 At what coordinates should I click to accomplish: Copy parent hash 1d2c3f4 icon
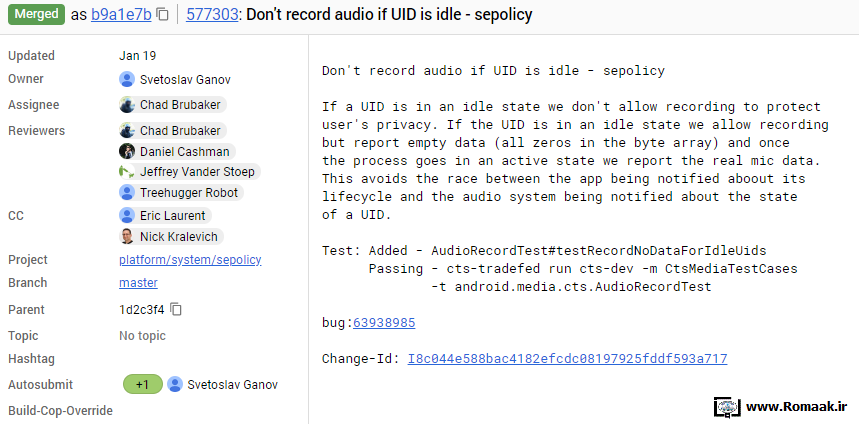pyautogui.click(x=176, y=310)
